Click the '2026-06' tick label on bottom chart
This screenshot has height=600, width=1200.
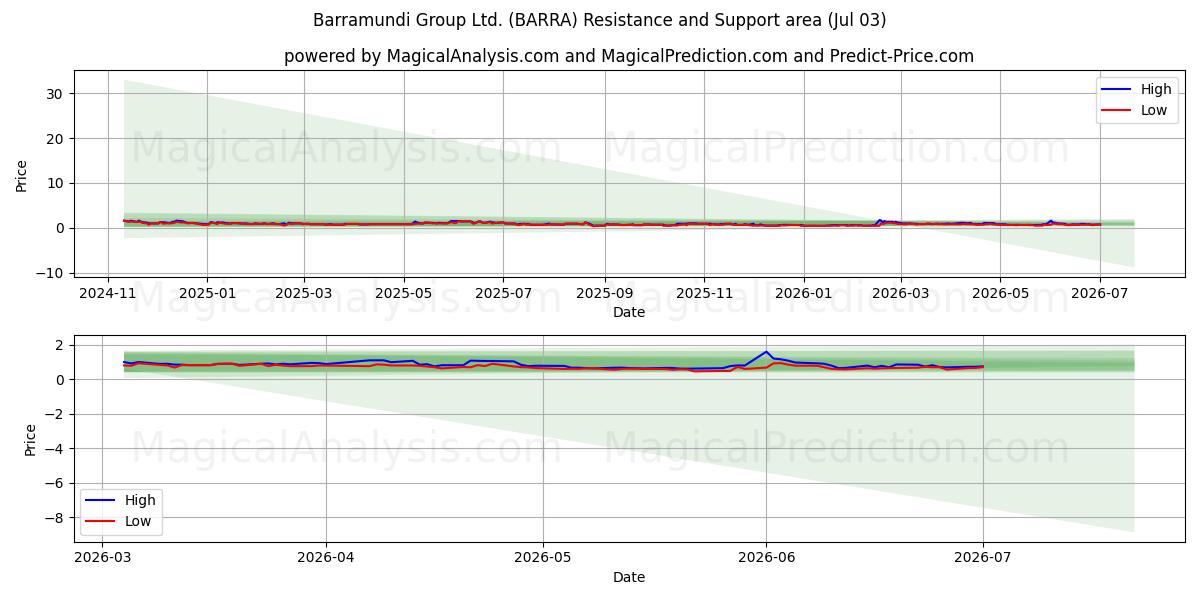point(766,558)
